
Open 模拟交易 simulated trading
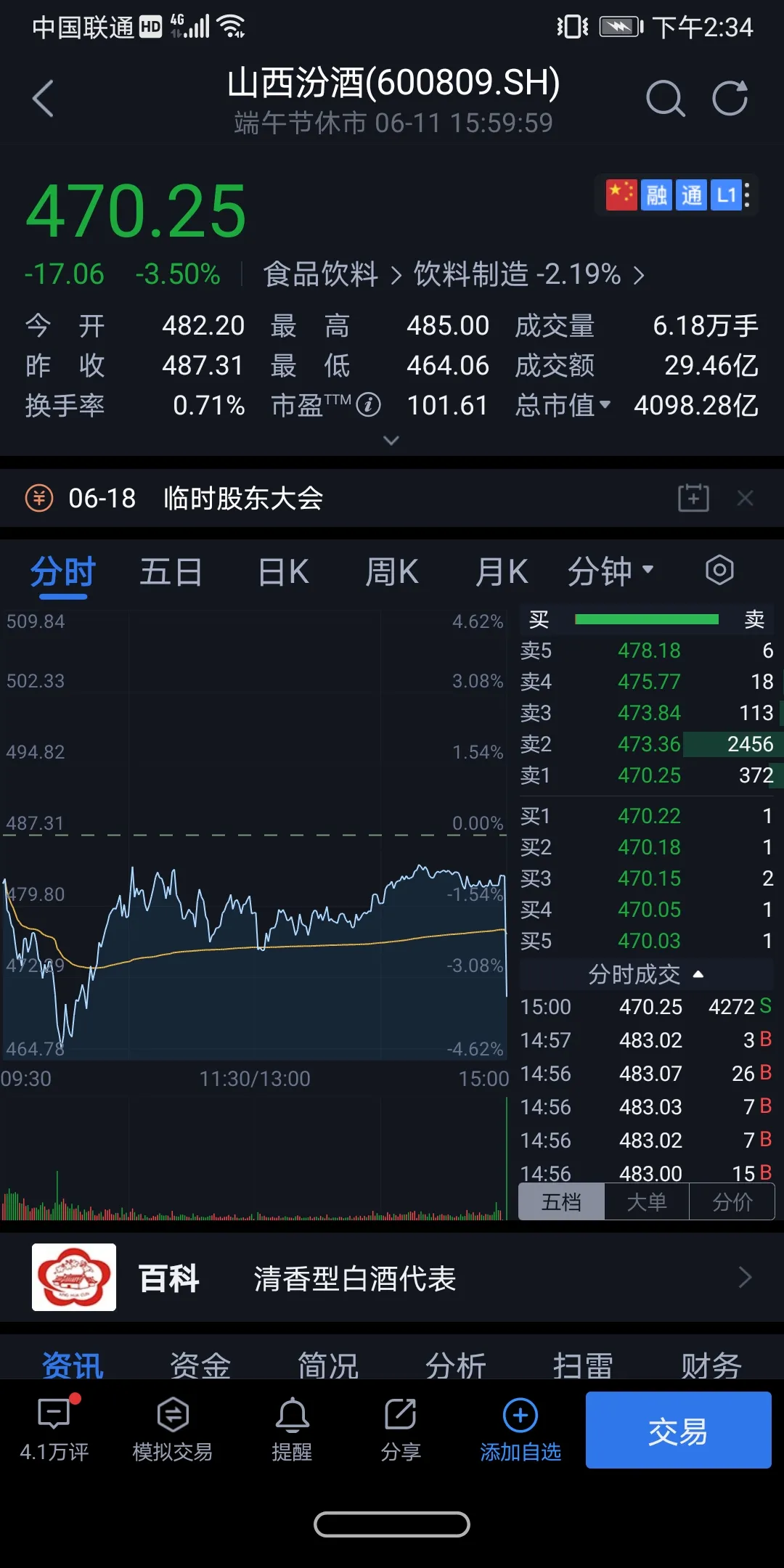[x=173, y=1429]
